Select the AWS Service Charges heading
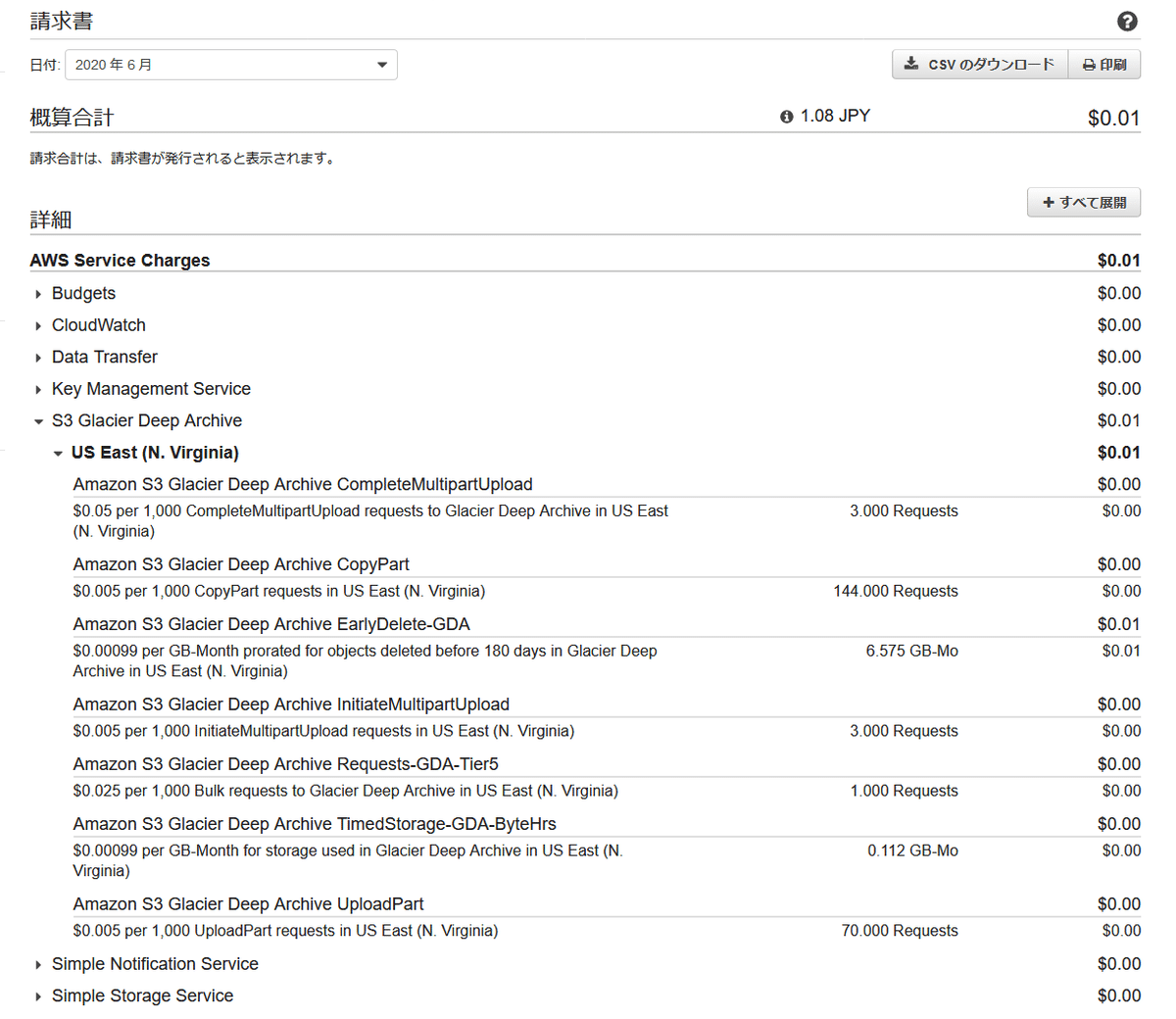Screen dimensions: 1176x1019 click(x=120, y=261)
